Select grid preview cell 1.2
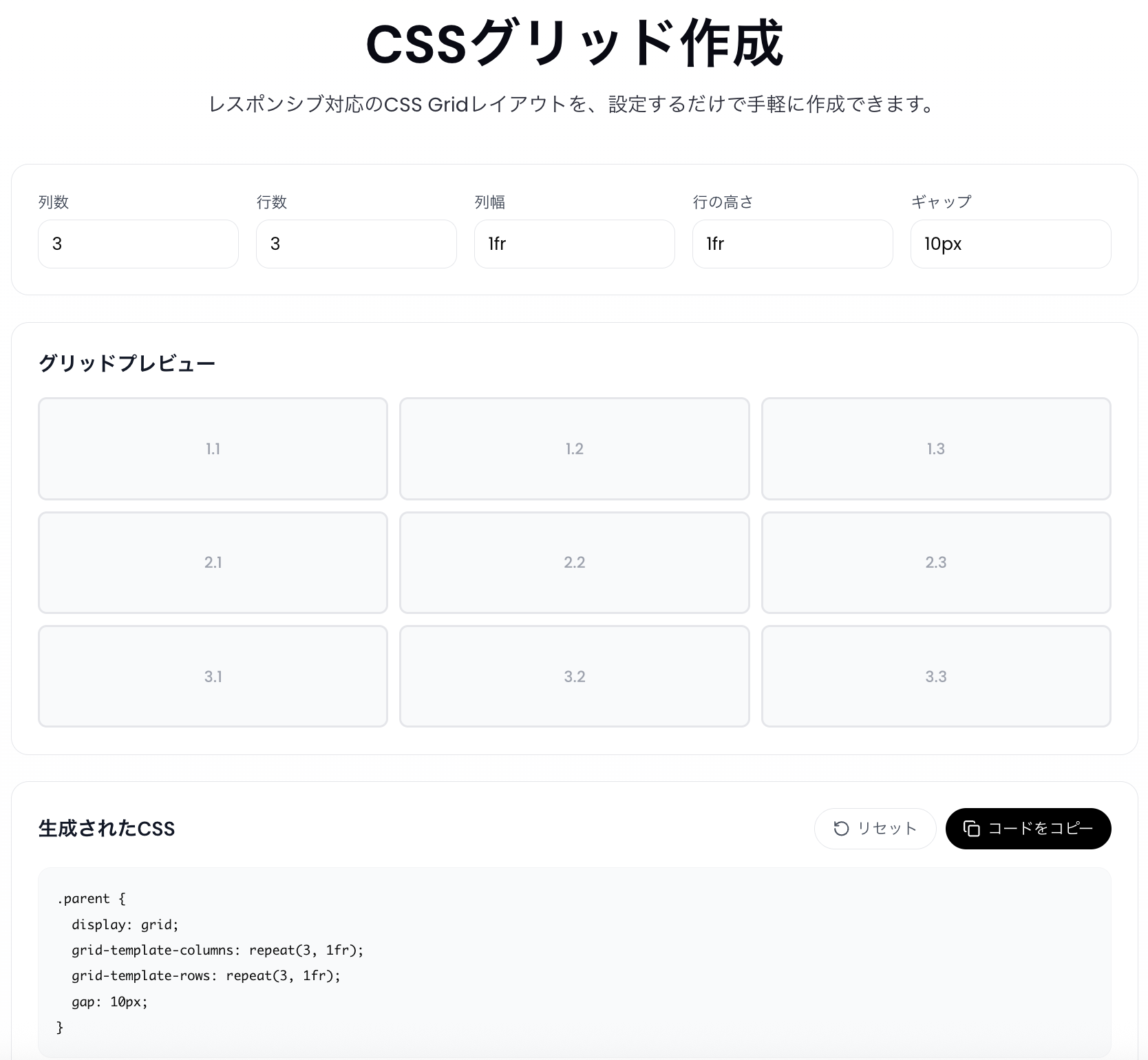 click(x=575, y=449)
